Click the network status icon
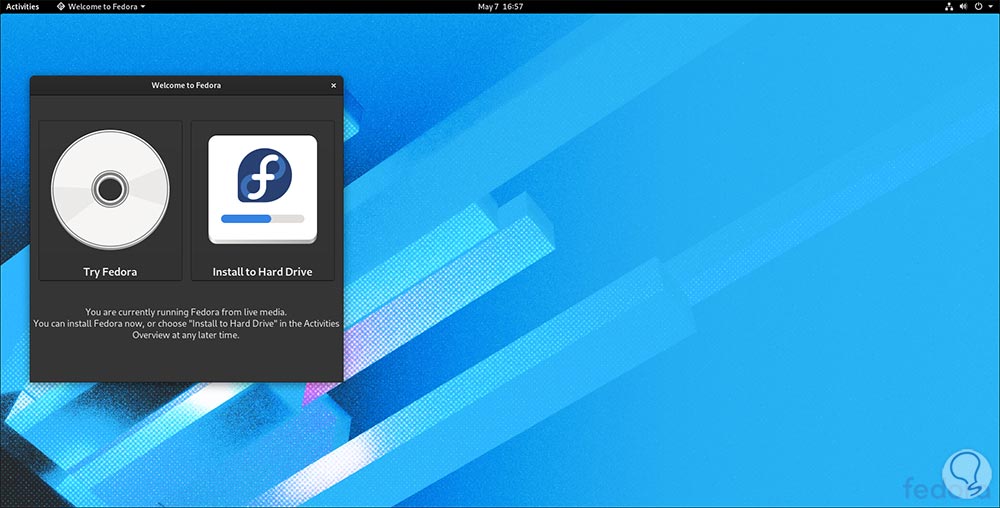 [949, 6]
